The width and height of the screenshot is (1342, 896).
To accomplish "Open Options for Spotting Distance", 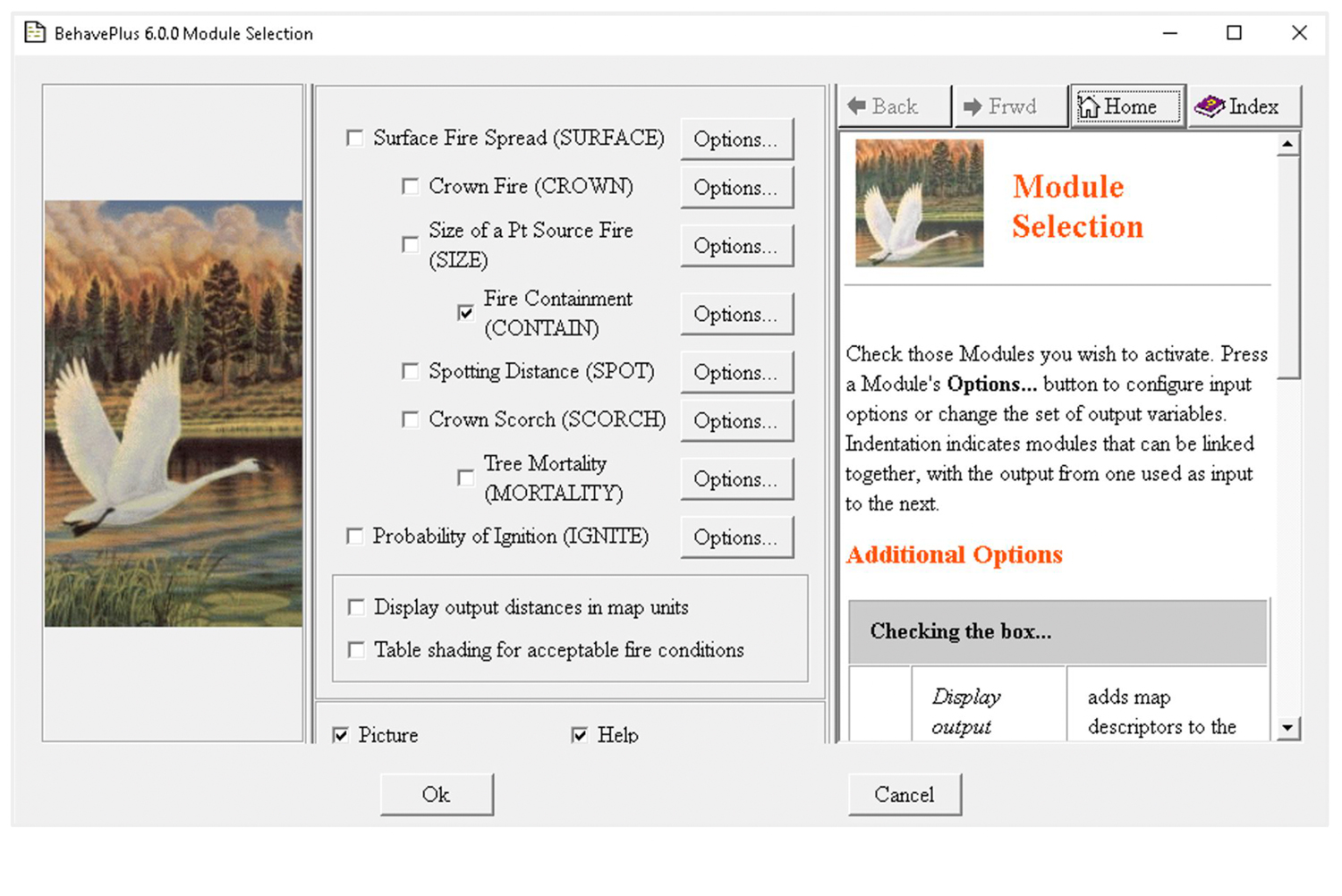I will (736, 372).
